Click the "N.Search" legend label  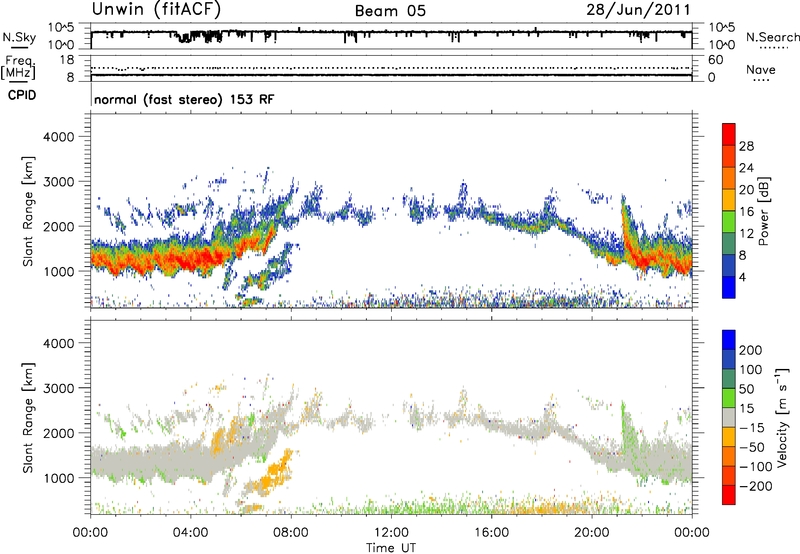point(772,37)
